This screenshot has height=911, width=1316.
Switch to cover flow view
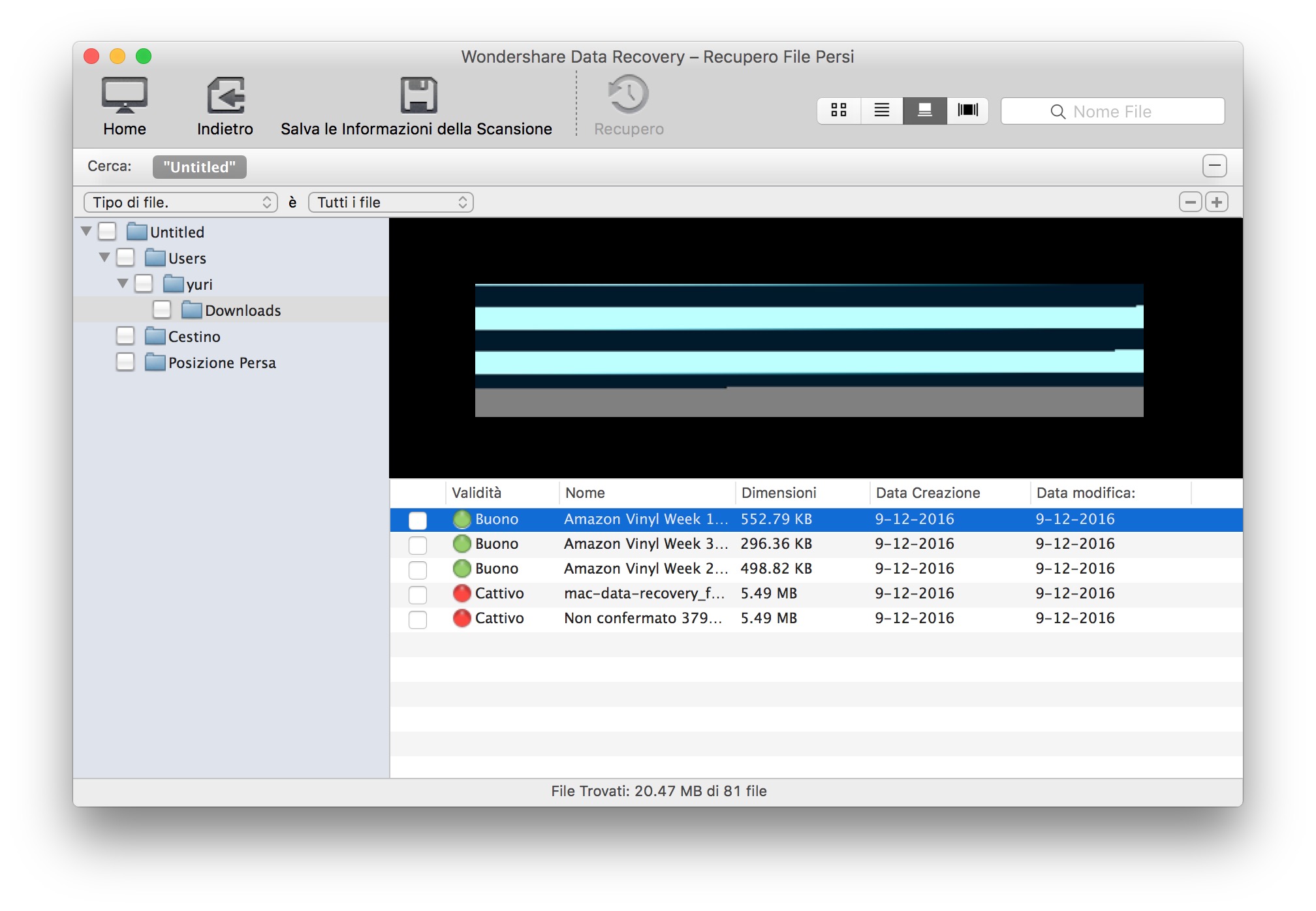[x=967, y=110]
